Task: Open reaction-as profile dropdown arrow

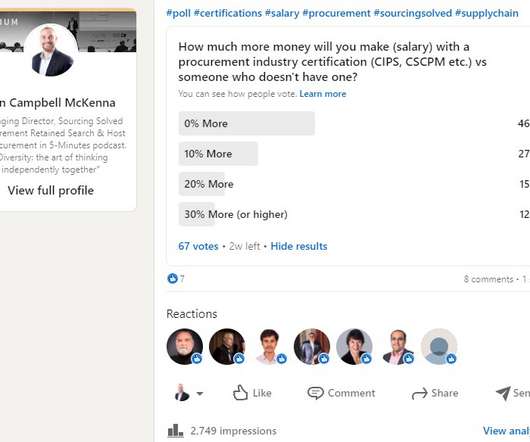Action: click(199, 394)
